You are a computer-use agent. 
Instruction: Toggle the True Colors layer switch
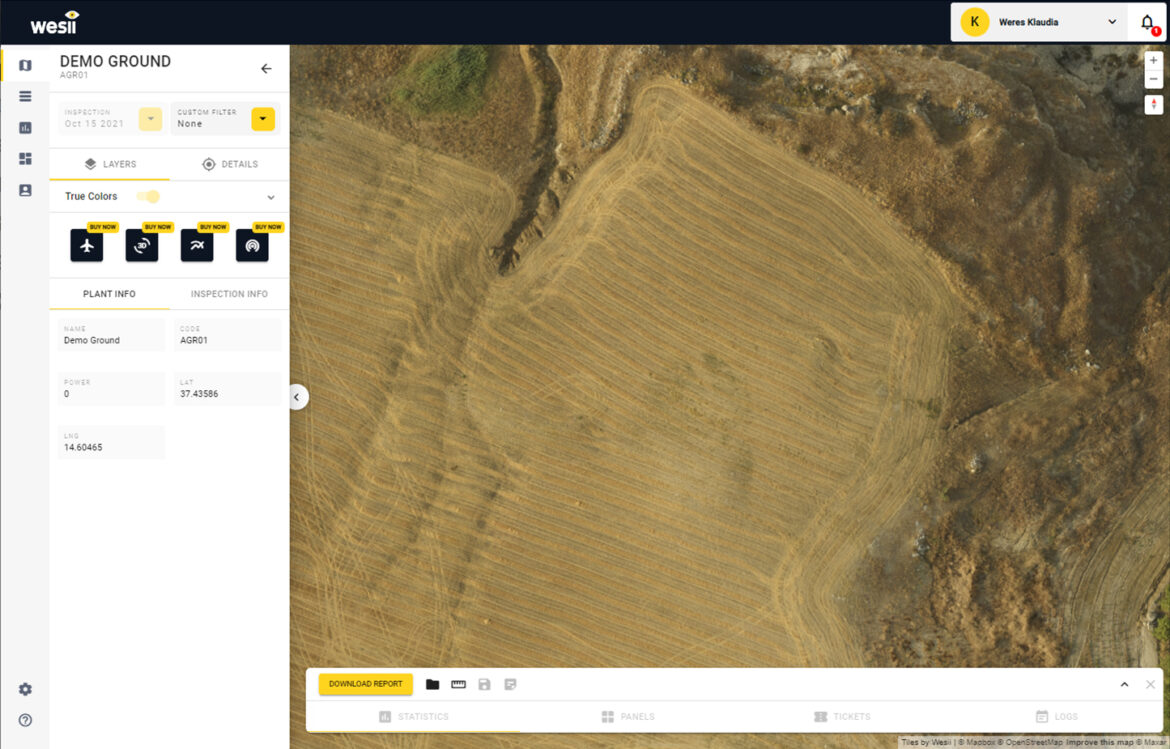tap(148, 197)
